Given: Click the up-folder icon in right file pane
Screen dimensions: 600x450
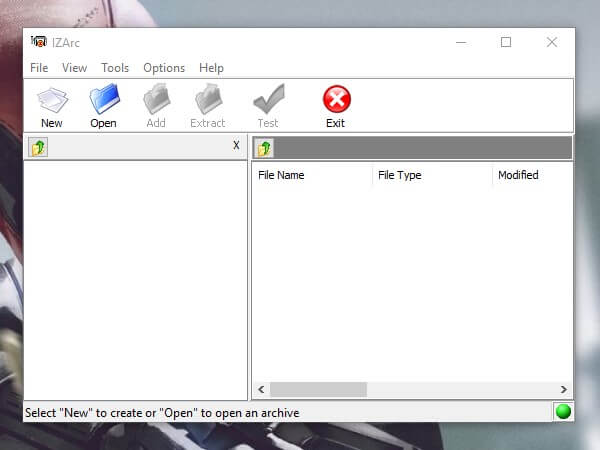Looking at the screenshot, I should coord(264,148).
